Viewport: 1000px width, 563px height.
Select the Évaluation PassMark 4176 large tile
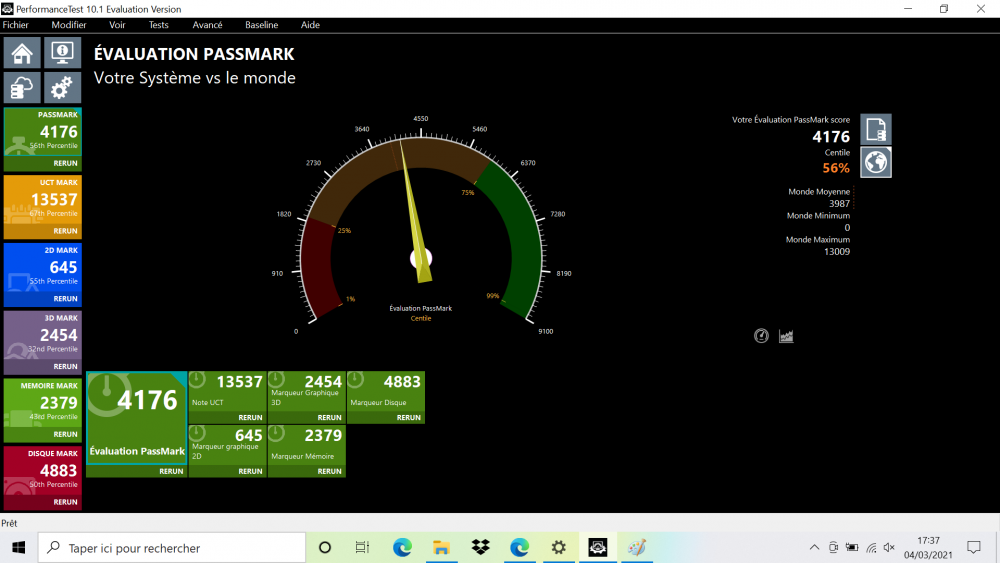[x=136, y=418]
